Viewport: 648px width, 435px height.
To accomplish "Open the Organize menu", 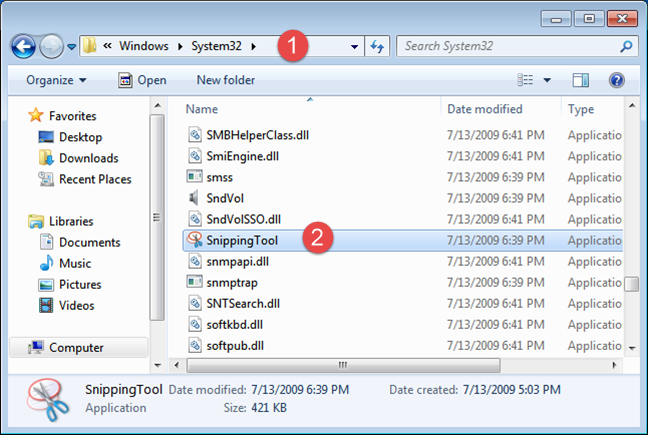I will pyautogui.click(x=56, y=80).
